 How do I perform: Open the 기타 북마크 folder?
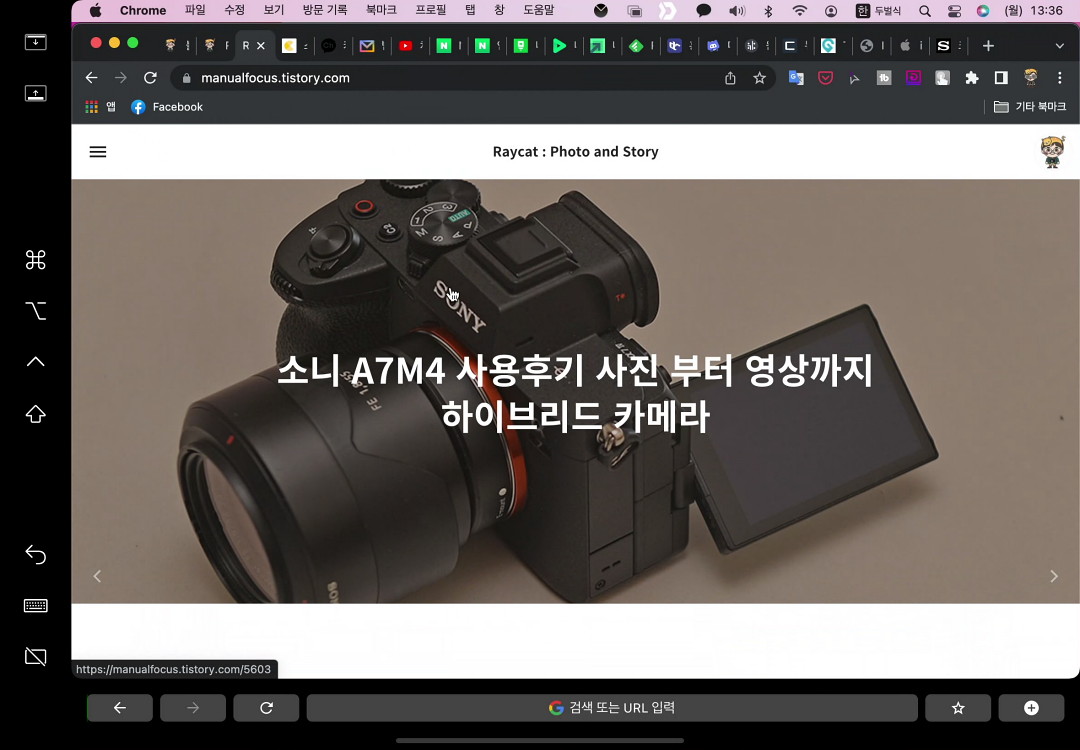(1030, 107)
